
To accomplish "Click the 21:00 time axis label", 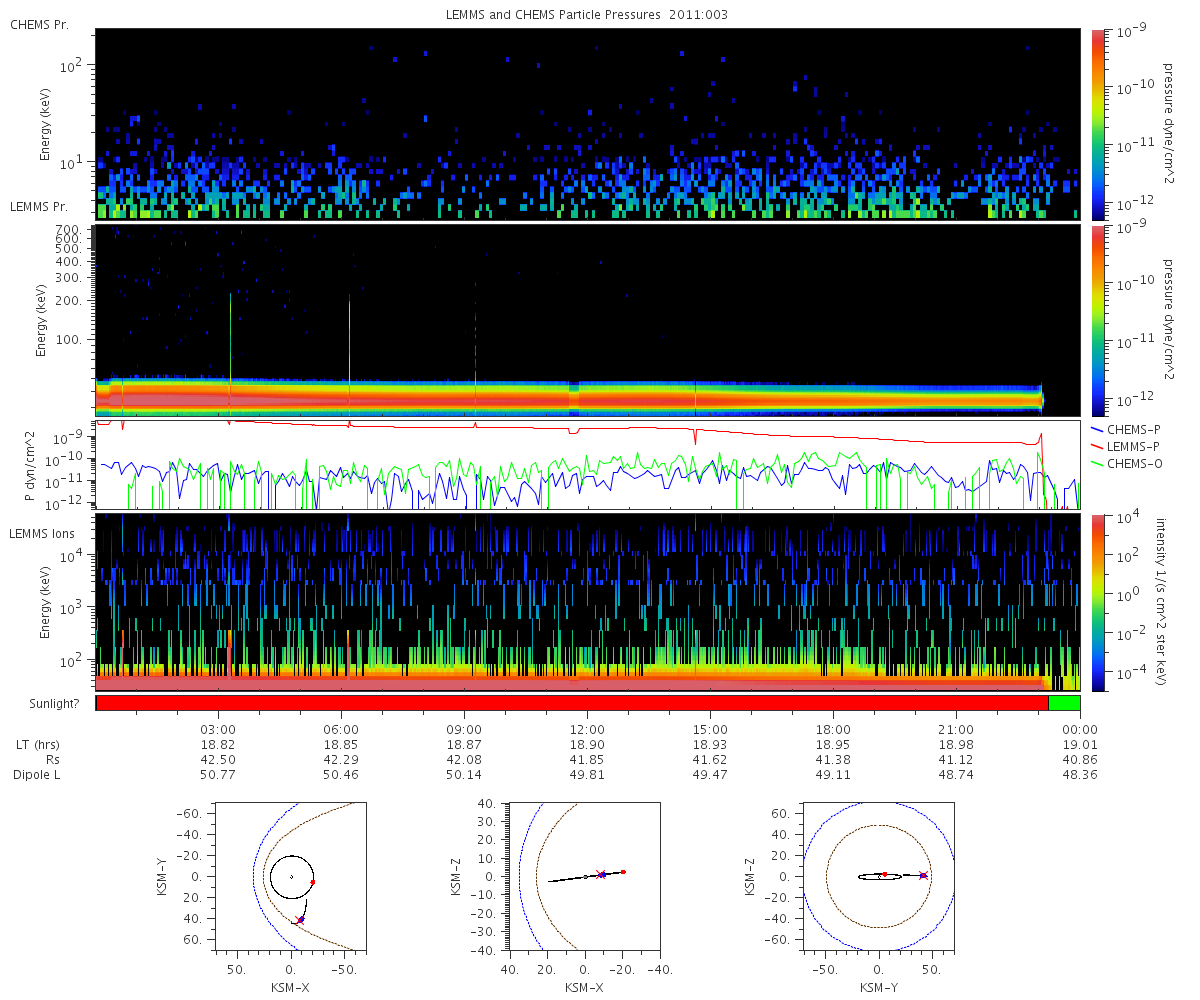I will coord(956,730).
